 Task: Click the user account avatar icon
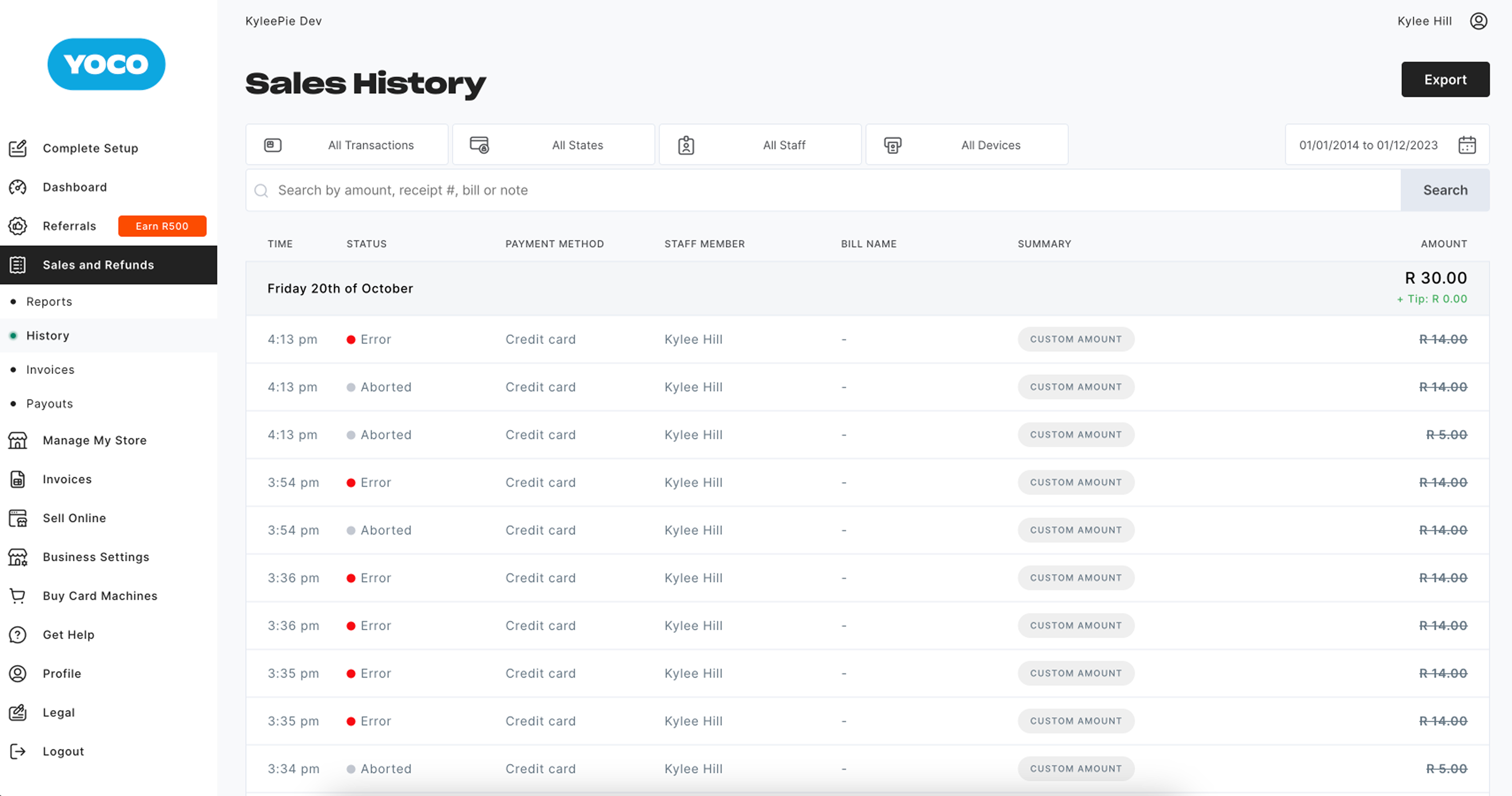point(1478,21)
